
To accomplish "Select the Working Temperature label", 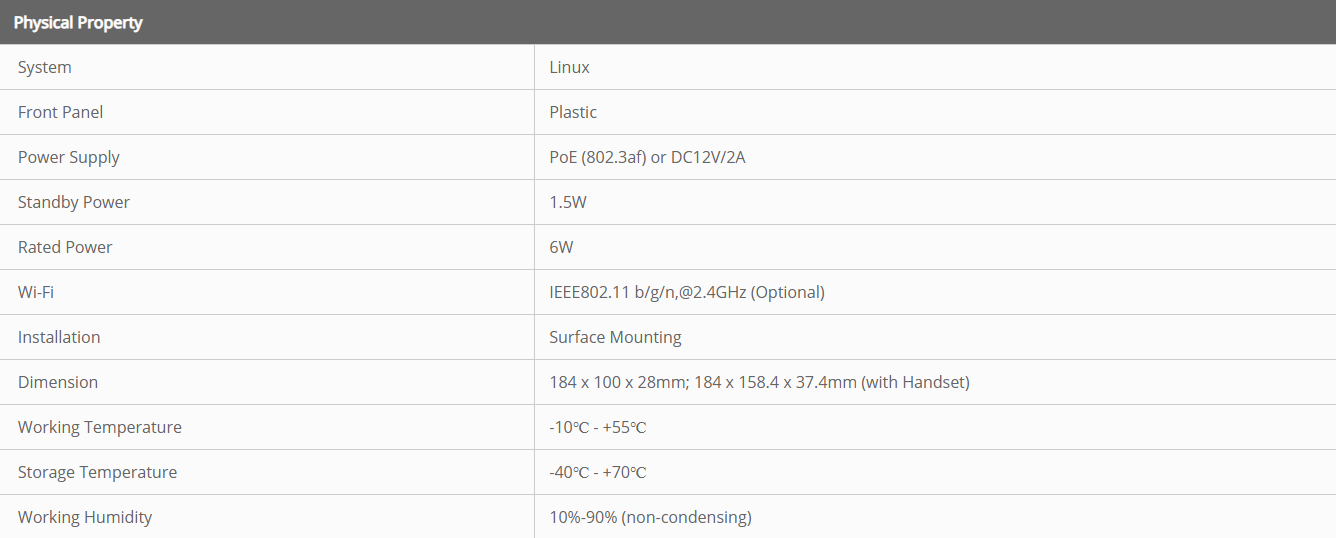I will coord(100,427).
